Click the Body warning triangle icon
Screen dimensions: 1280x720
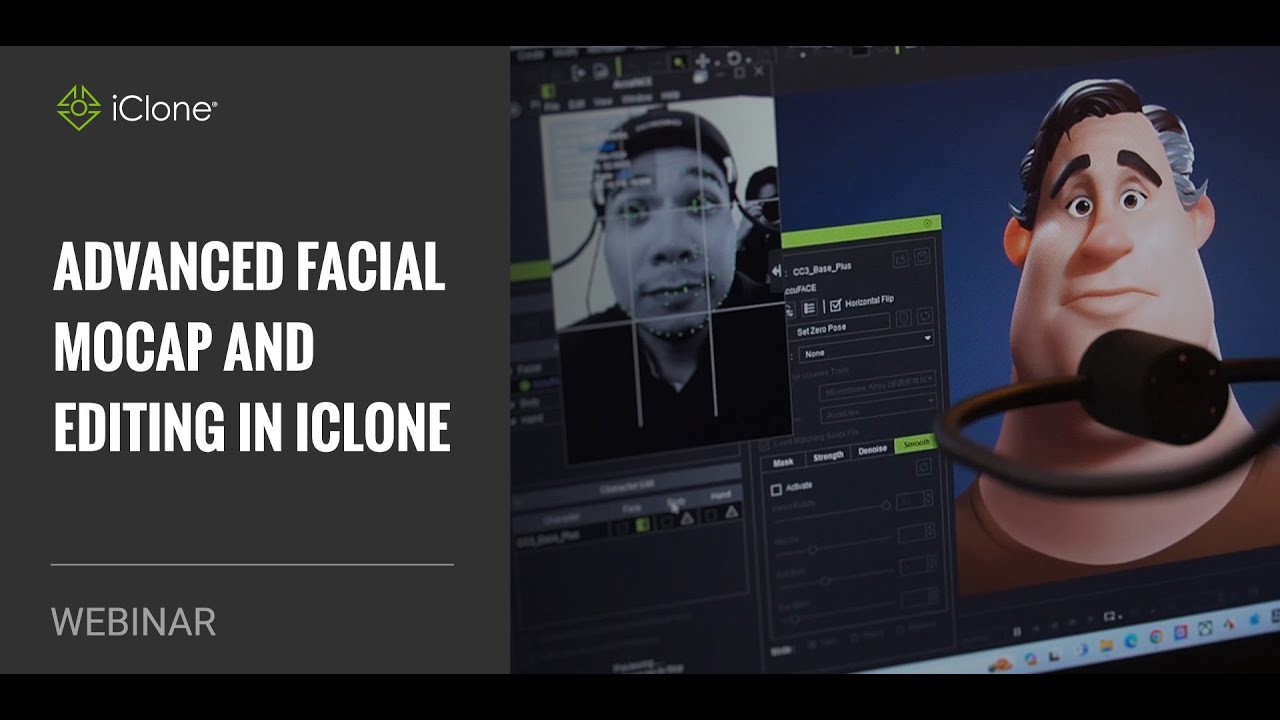[x=687, y=518]
